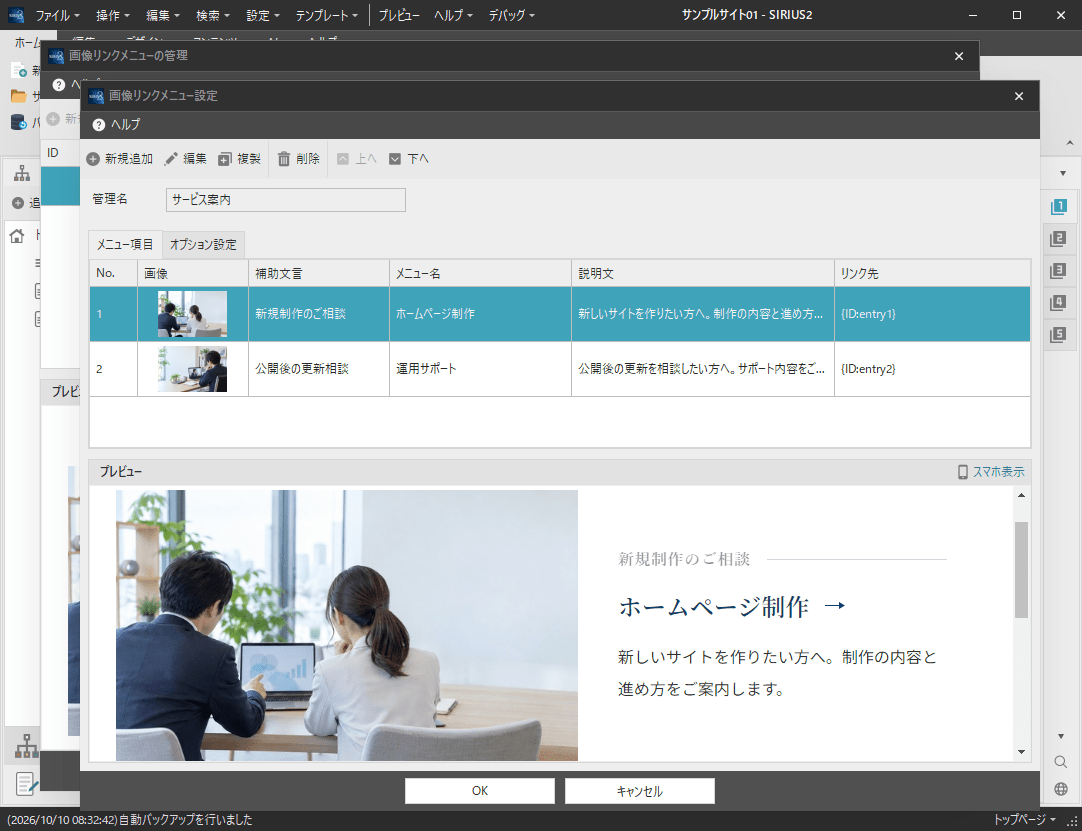Click the sitemap icon above the document-edit icon
This screenshot has width=1082, height=831.
(27, 746)
